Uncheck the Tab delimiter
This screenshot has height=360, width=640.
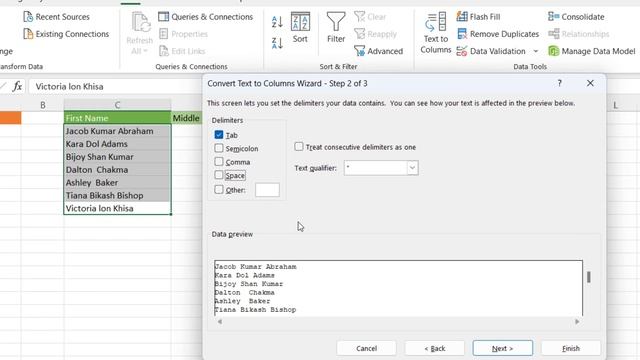coord(219,135)
